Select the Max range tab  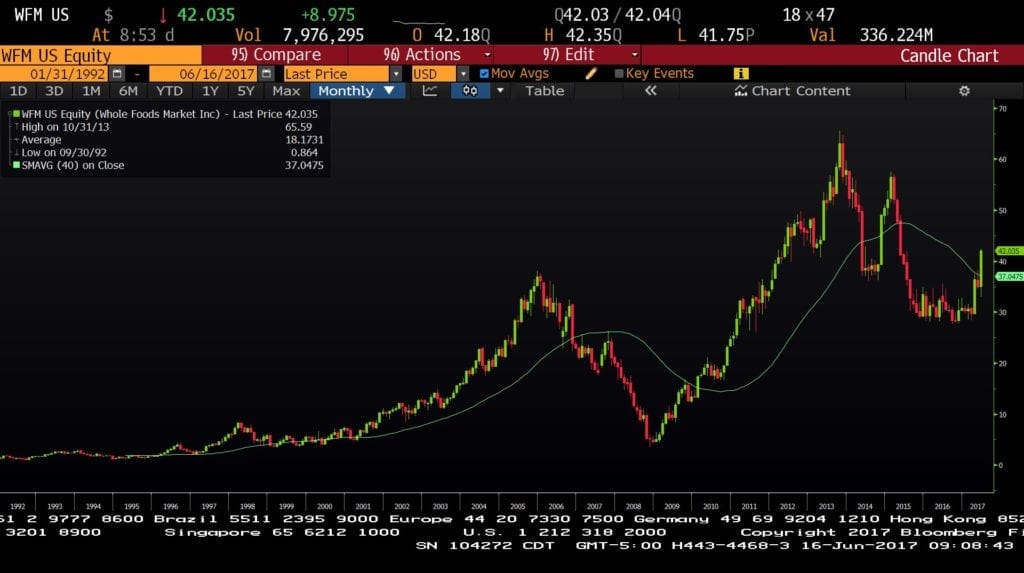tap(286, 91)
